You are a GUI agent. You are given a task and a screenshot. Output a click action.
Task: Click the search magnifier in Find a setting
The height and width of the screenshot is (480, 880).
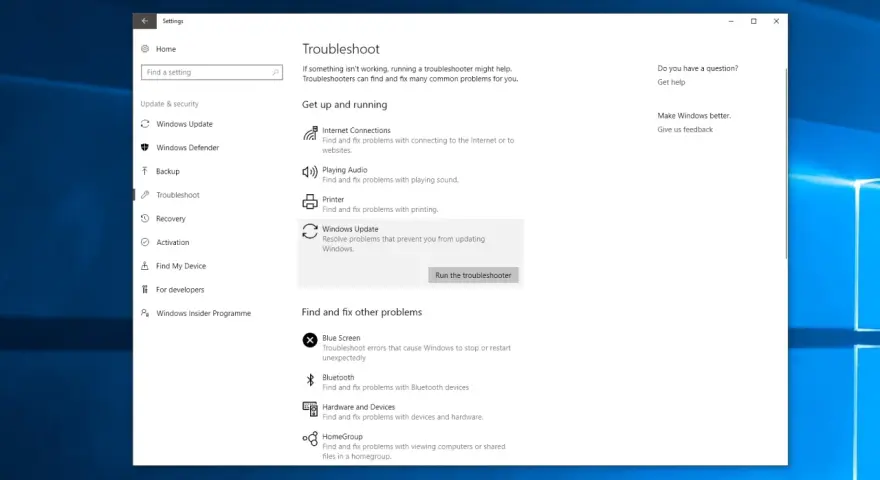point(275,72)
